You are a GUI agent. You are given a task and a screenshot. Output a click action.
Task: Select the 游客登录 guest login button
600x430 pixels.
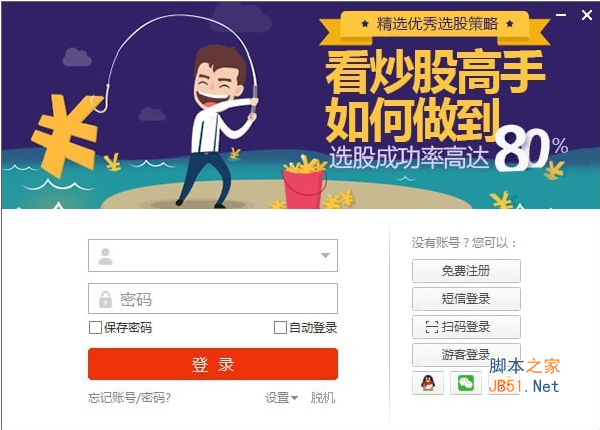[x=466, y=355]
